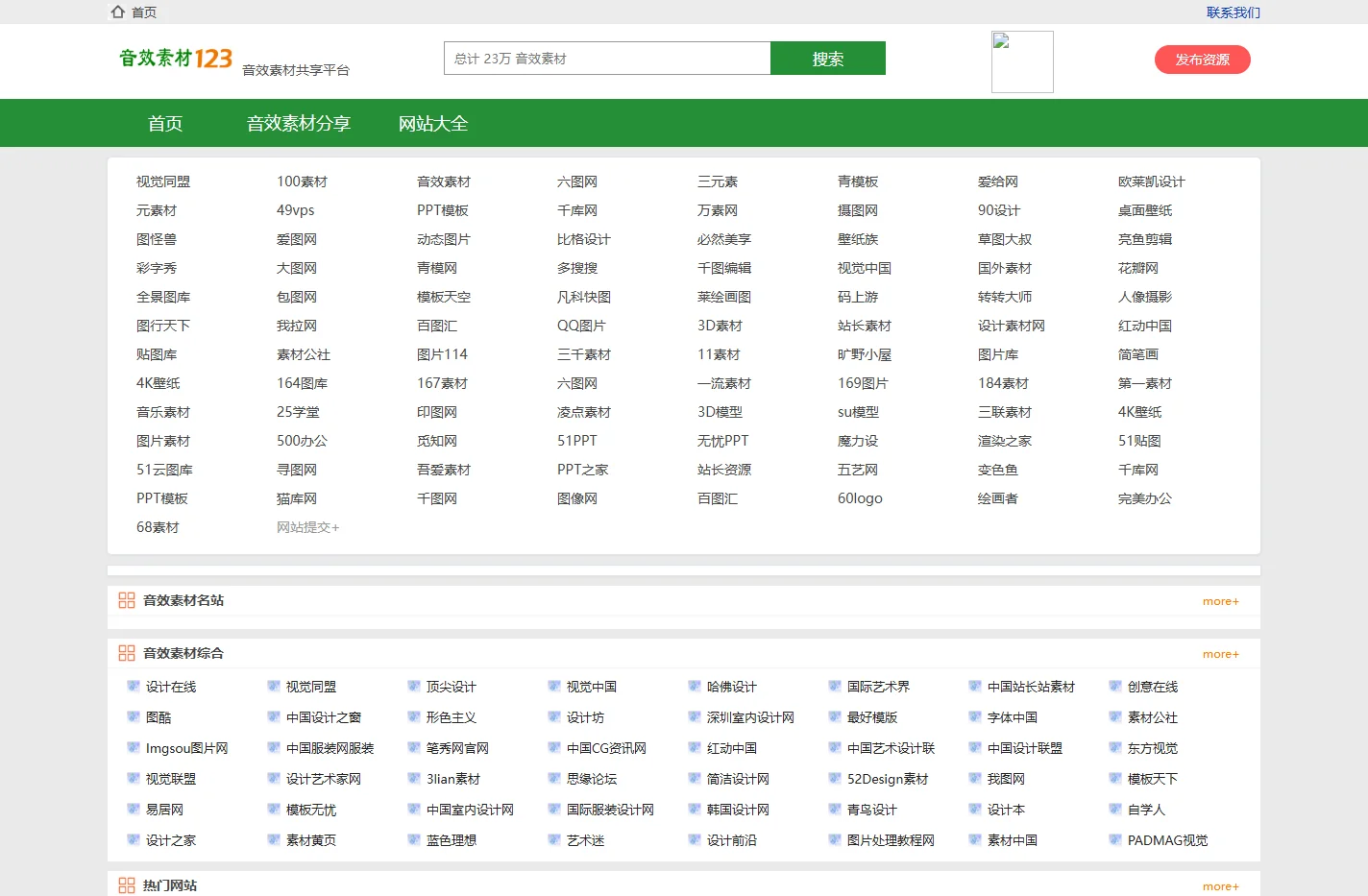This screenshot has width=1368, height=896.
Task: Click the favicon beside 视觉联盟
Action: (134, 778)
